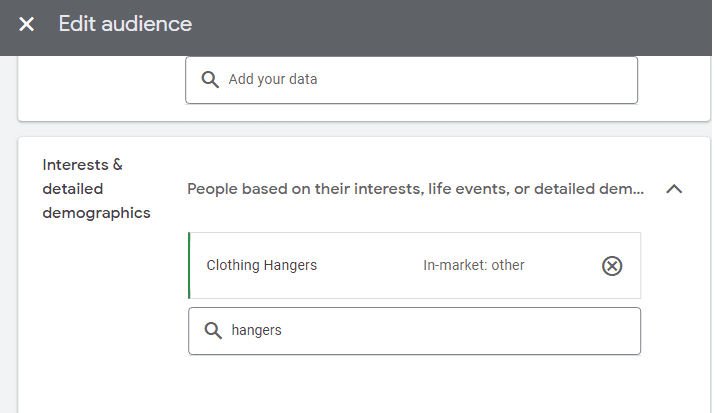715x413 pixels.
Task: Click the green accent bar on Clothing Hangers row
Action: coord(189,265)
